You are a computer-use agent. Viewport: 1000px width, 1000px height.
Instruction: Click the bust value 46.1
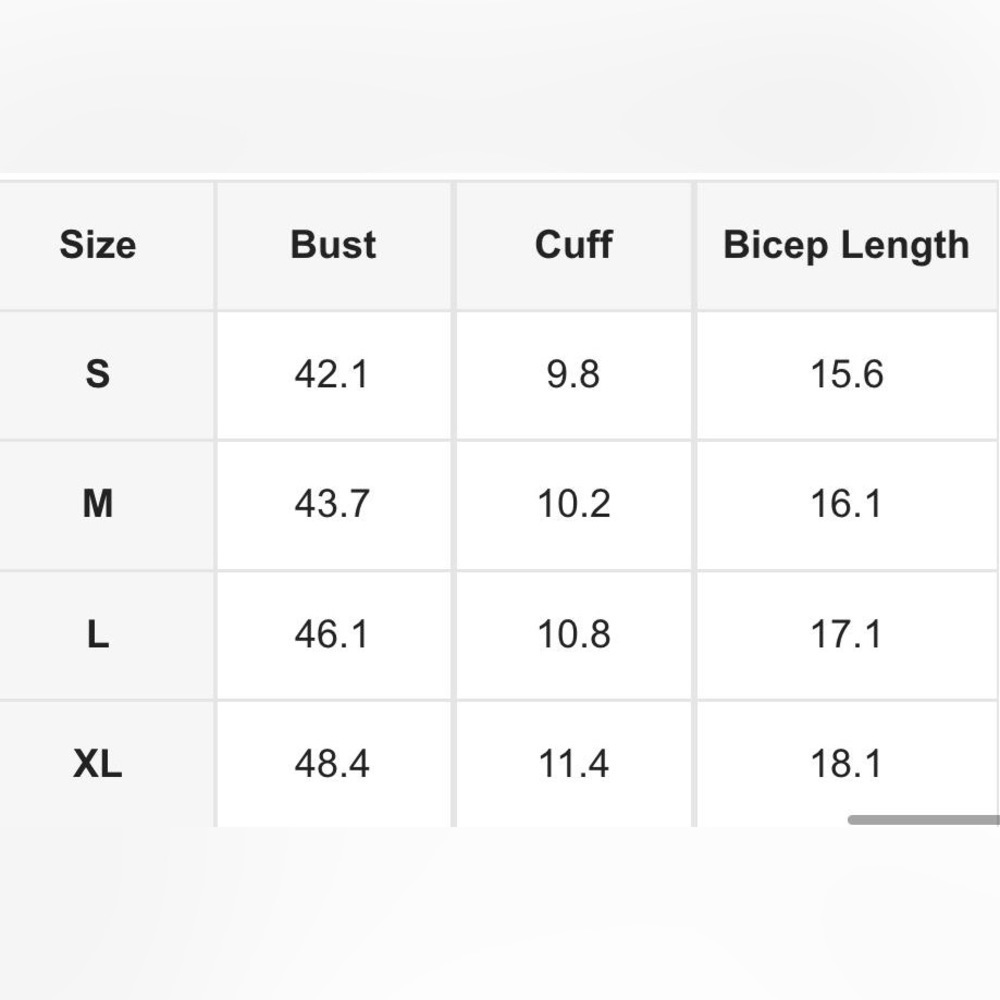click(332, 634)
